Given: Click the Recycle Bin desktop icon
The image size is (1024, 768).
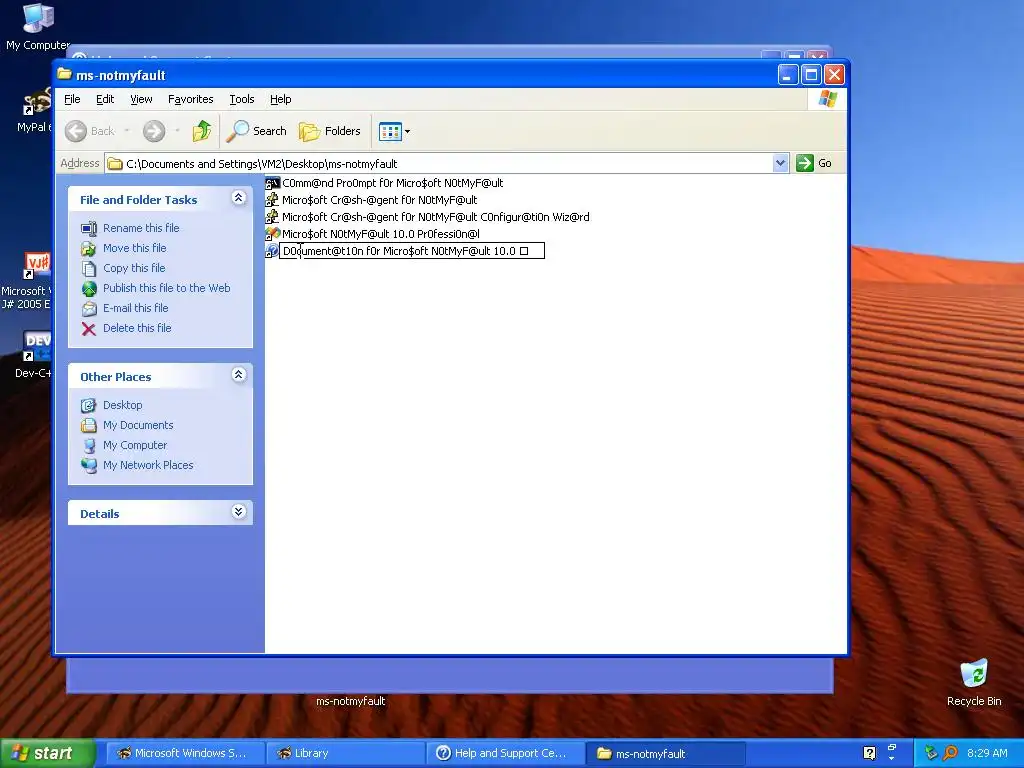Looking at the screenshot, I should click(x=974, y=673).
